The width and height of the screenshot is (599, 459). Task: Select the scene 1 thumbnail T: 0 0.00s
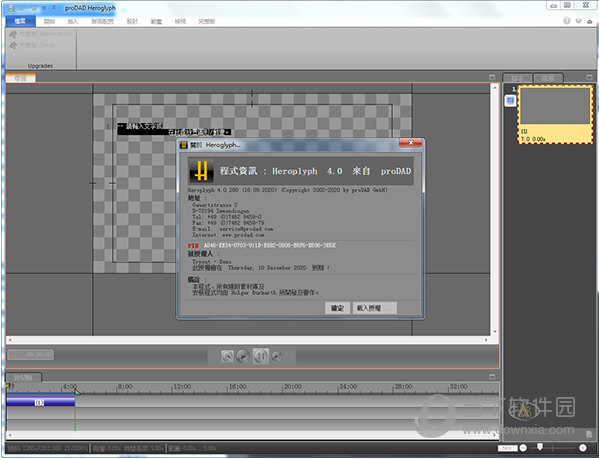point(555,114)
